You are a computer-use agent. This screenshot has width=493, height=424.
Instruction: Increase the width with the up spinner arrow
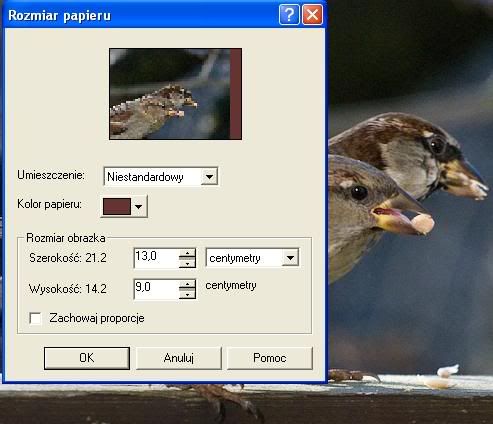coord(187,253)
